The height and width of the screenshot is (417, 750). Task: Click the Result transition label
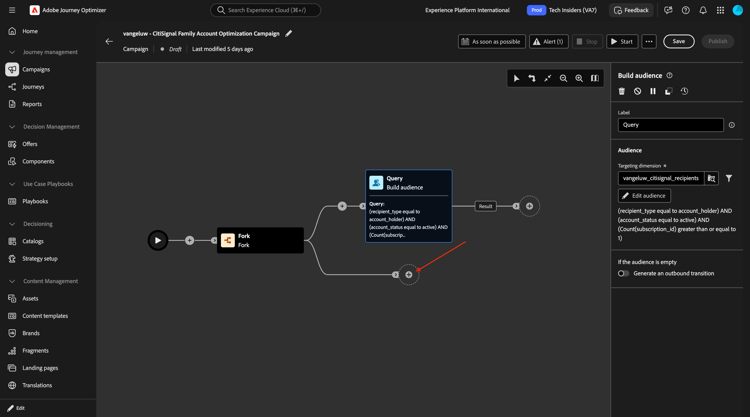pos(485,206)
